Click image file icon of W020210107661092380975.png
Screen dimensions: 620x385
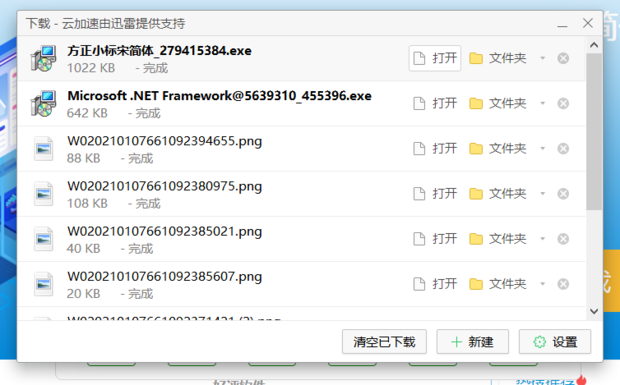(43, 193)
